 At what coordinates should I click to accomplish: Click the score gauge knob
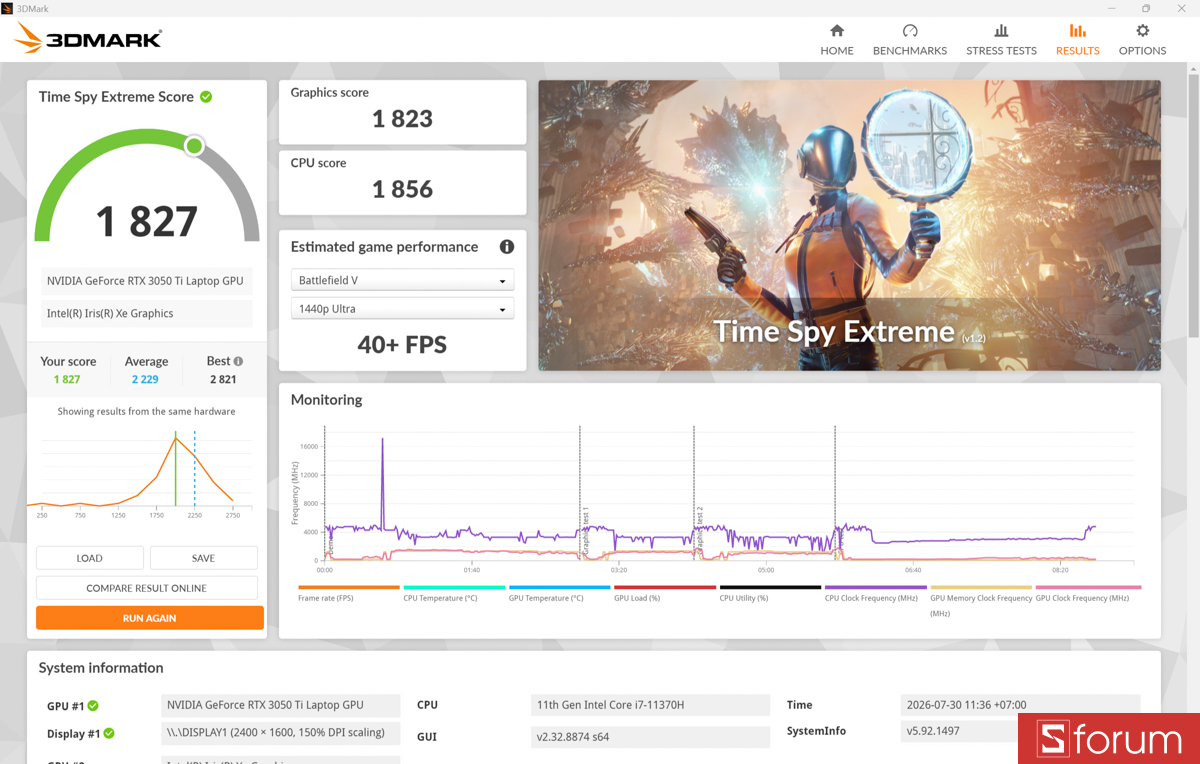point(194,147)
